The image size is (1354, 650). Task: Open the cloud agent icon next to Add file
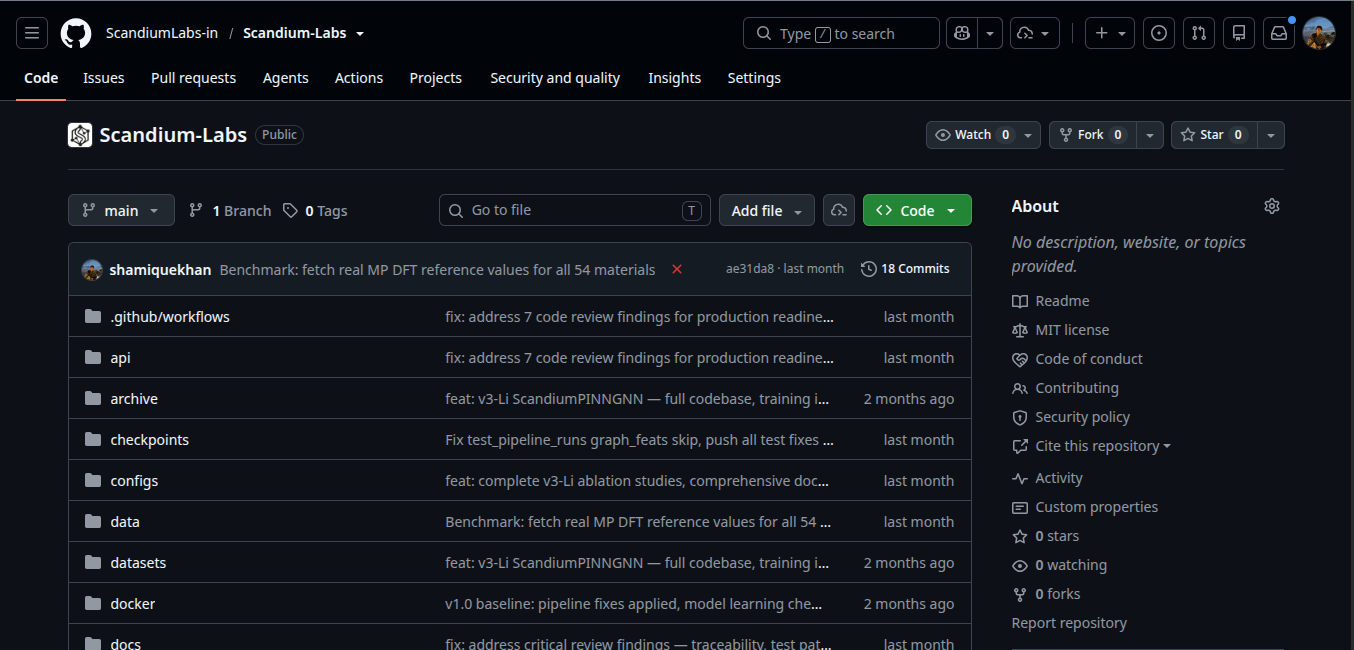pyautogui.click(x=839, y=210)
